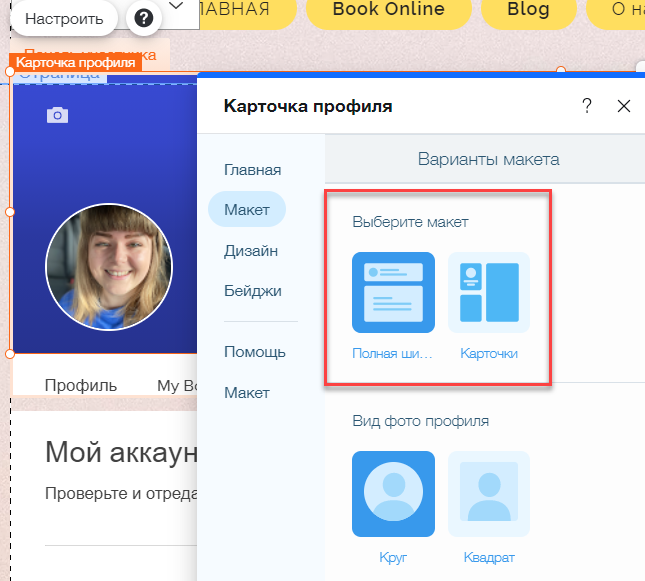
Task: Click the Квадрат caption text
Action: point(489,558)
